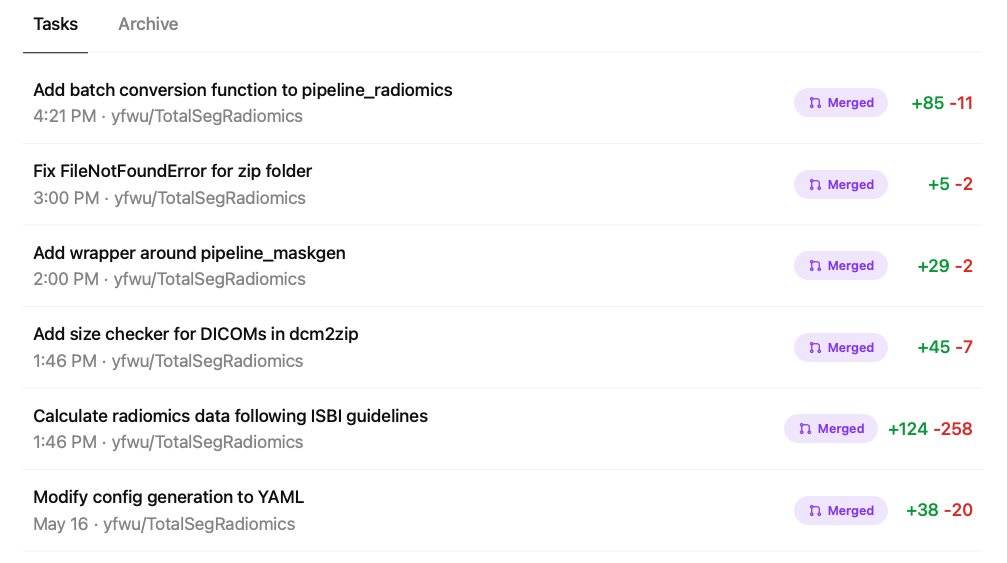Open Add batch conversion function task

click(x=243, y=90)
